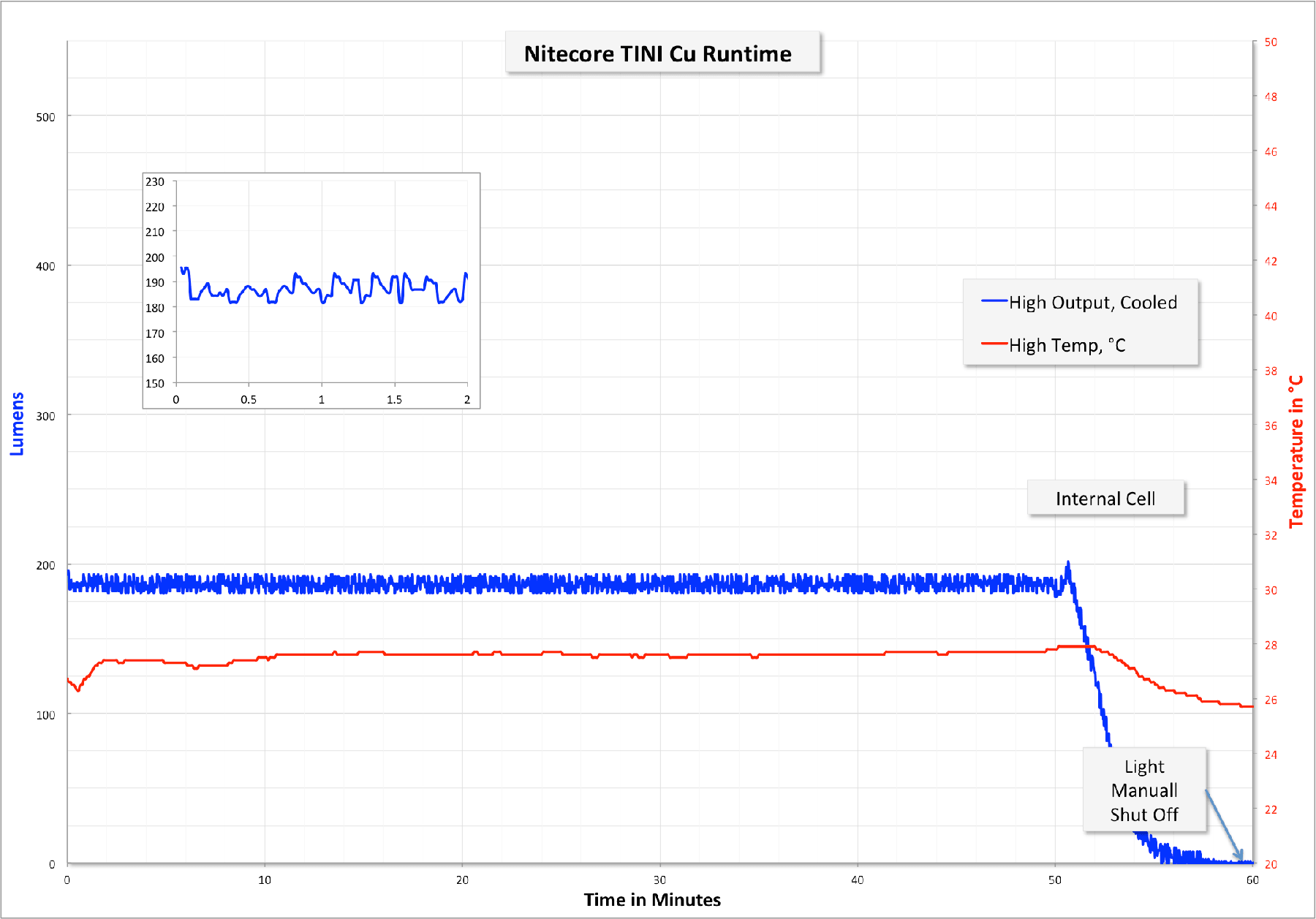Viewport: 1316px width, 919px height.
Task: Click the red temperature dip at chart start
Action: pyautogui.click(x=77, y=689)
